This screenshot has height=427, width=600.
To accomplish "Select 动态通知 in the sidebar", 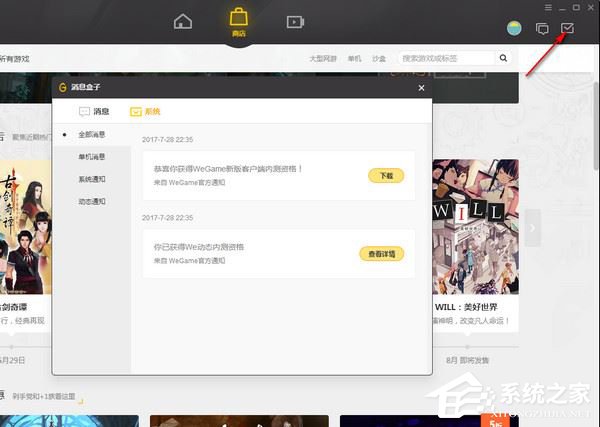I will coord(92,201).
